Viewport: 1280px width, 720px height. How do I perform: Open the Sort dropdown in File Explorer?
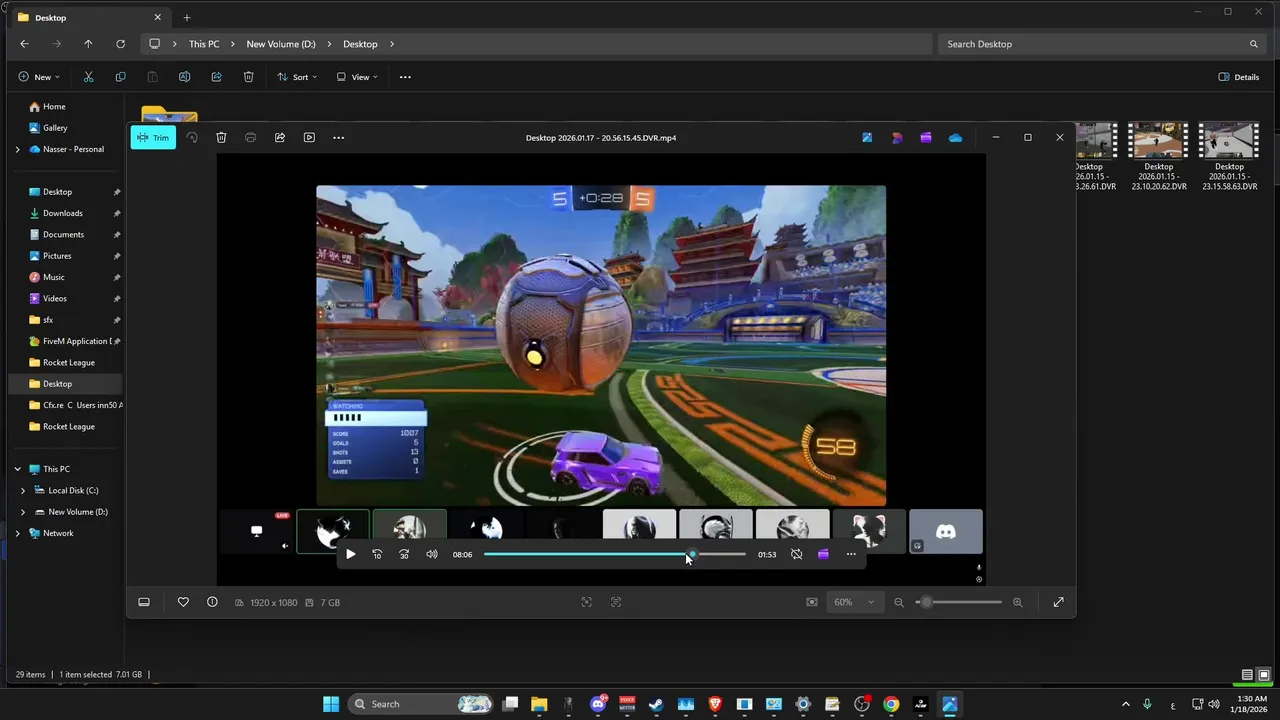point(297,77)
